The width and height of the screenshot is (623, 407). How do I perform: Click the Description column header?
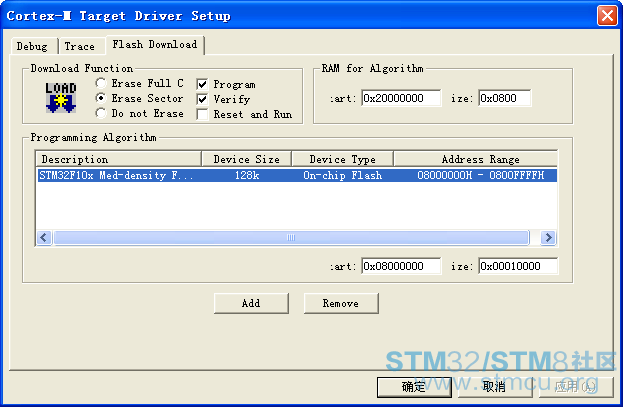coord(118,159)
